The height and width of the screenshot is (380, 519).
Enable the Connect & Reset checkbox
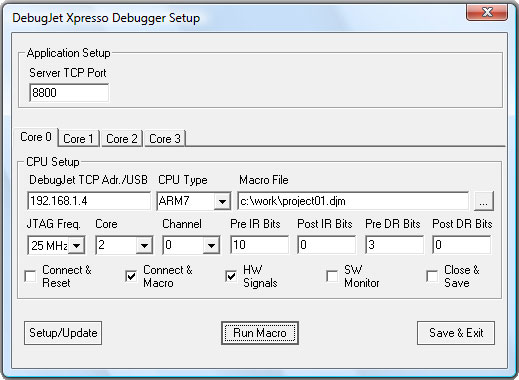[x=31, y=276]
